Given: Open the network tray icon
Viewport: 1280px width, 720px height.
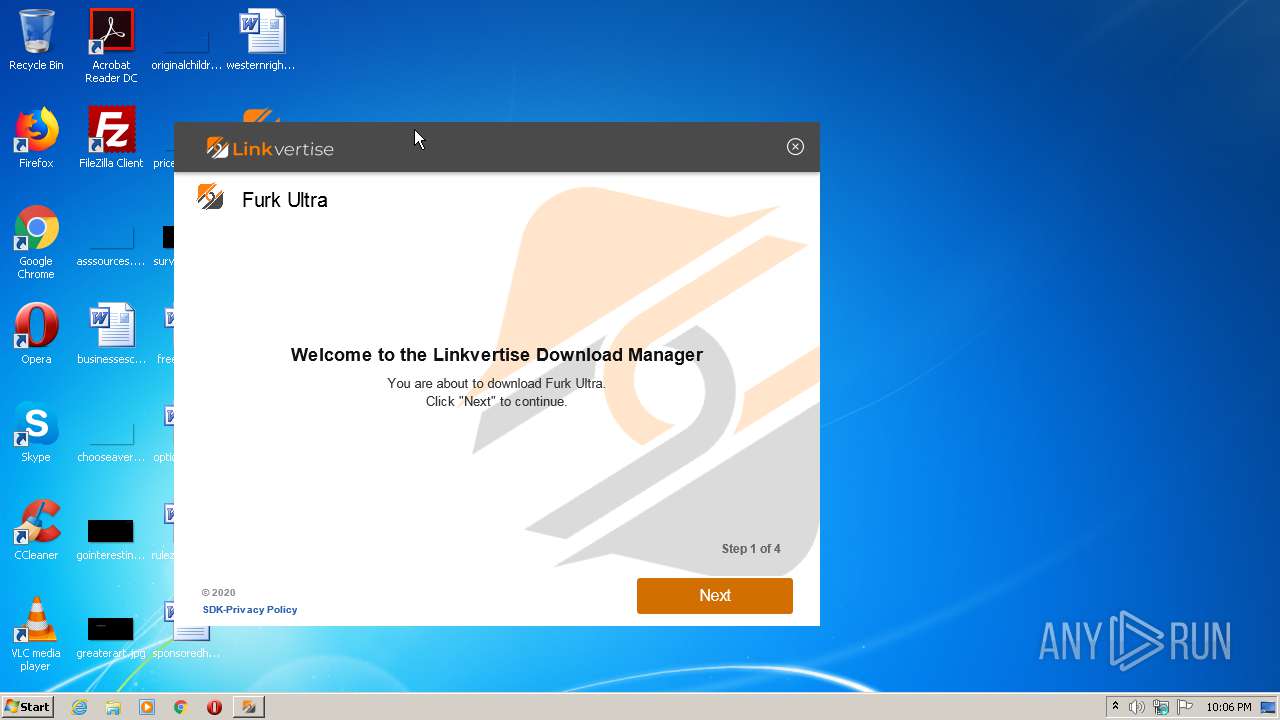Looking at the screenshot, I should (1161, 707).
